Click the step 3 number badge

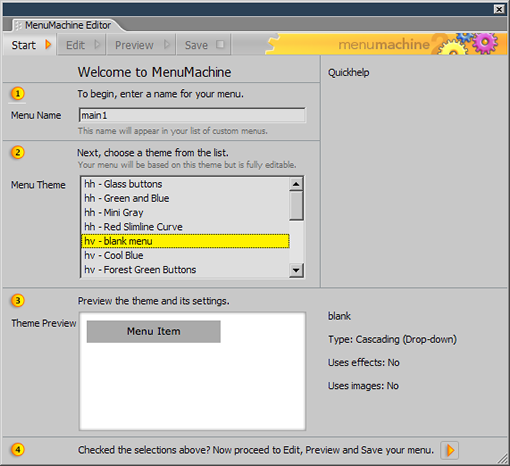18,300
